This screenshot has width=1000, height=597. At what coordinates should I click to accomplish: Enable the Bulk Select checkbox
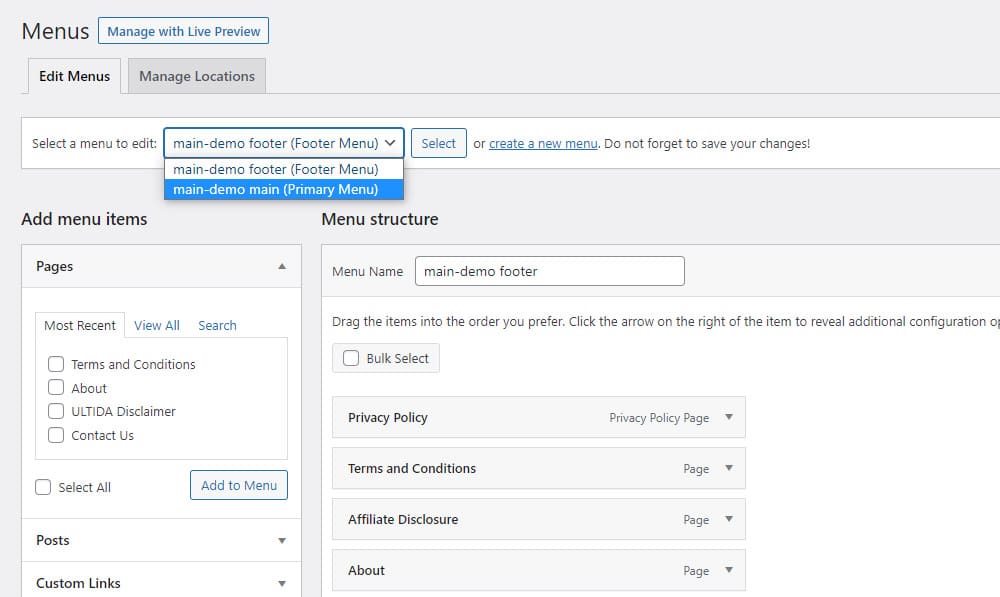(x=351, y=358)
